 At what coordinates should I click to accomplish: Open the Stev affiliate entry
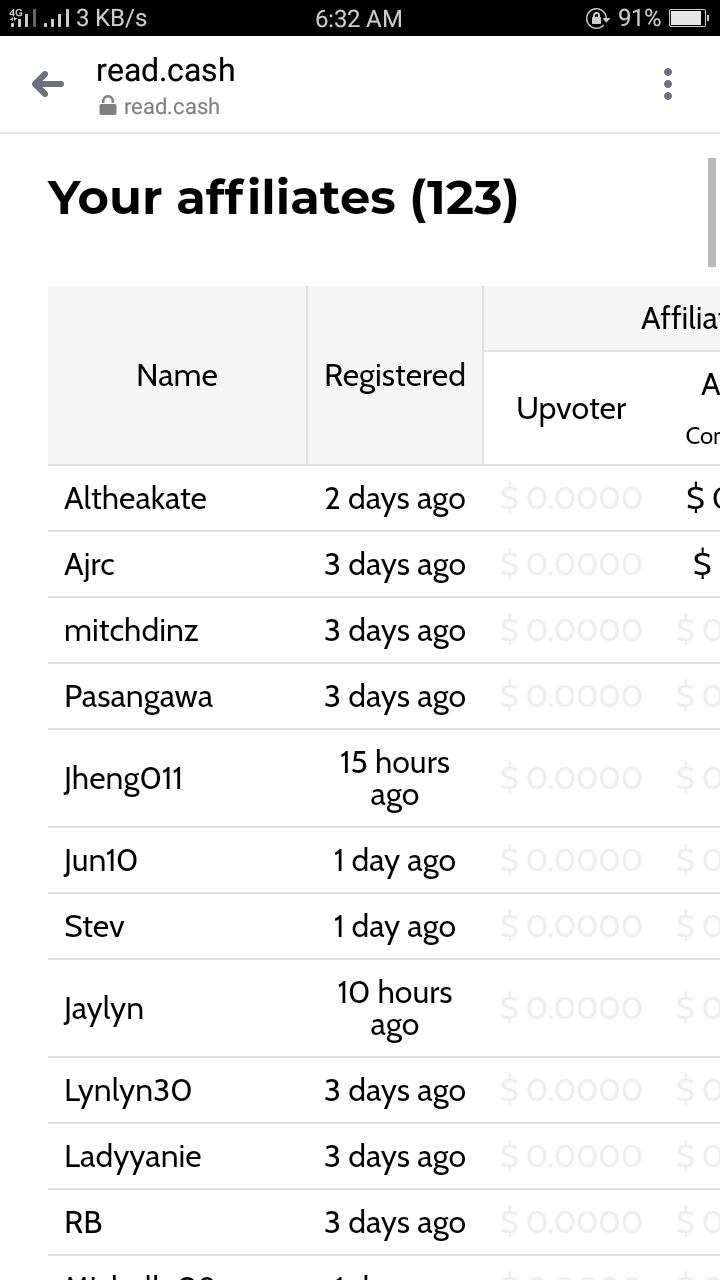click(94, 926)
